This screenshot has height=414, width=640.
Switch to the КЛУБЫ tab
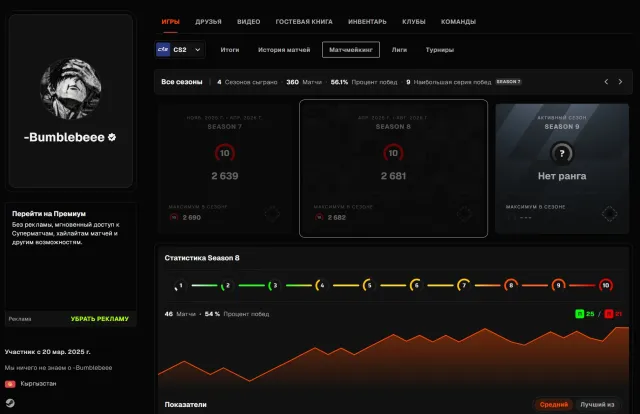pyautogui.click(x=413, y=22)
